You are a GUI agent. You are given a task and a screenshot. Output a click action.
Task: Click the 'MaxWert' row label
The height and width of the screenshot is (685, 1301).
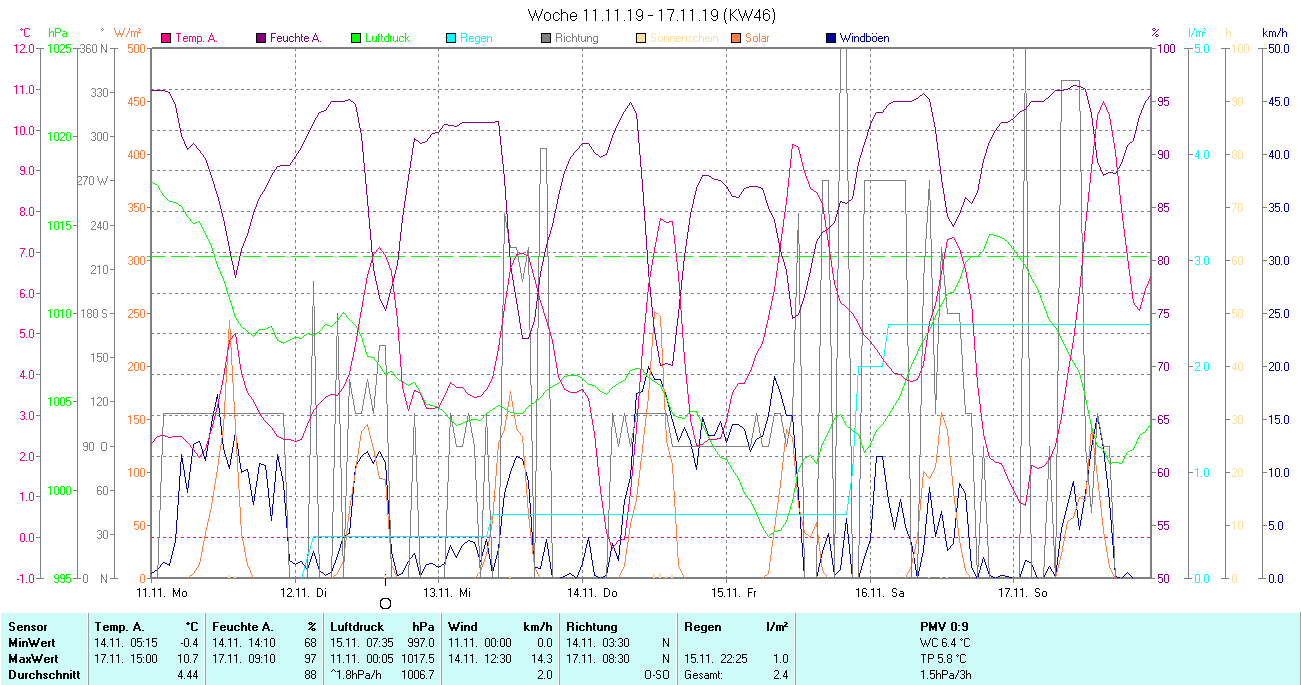coord(33,659)
